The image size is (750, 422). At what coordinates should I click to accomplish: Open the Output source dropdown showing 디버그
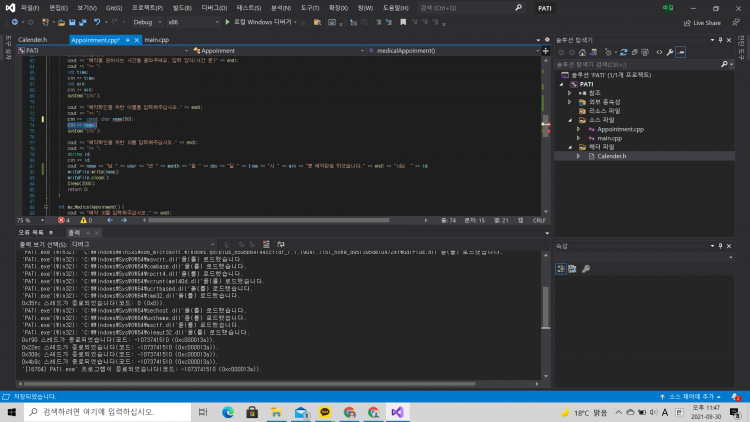pos(143,244)
